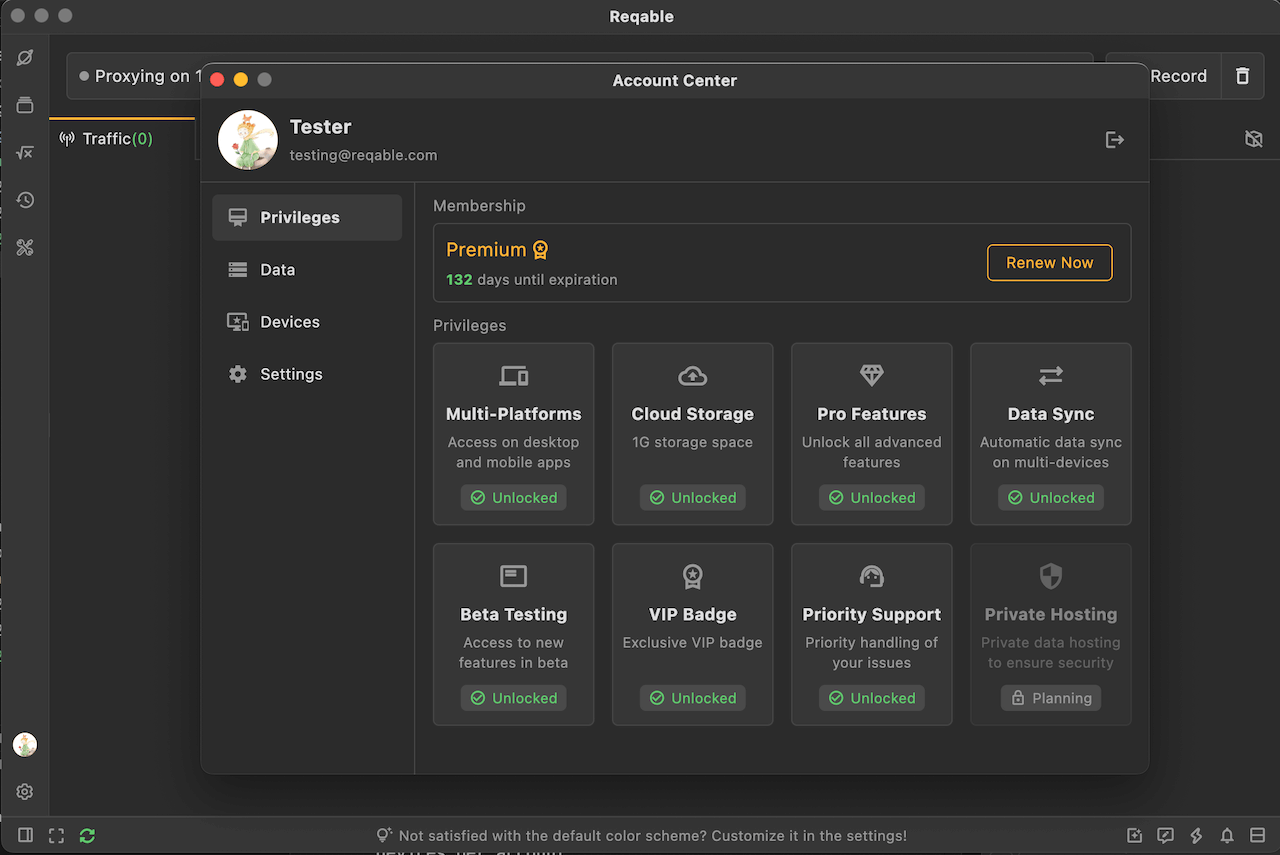Click the Renew Now button
This screenshot has width=1280, height=855.
(1049, 263)
